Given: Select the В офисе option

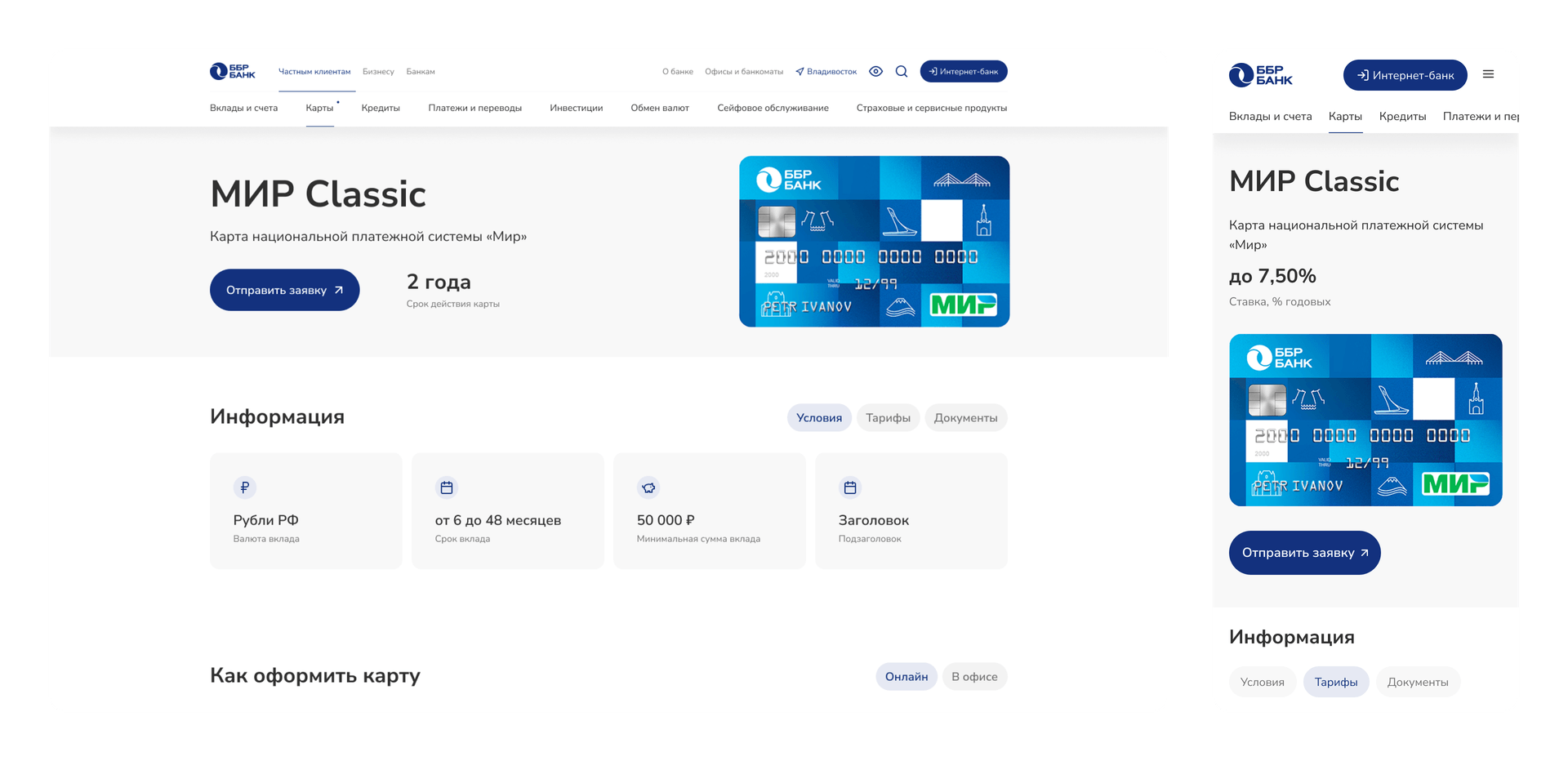Looking at the screenshot, I should coord(974,676).
